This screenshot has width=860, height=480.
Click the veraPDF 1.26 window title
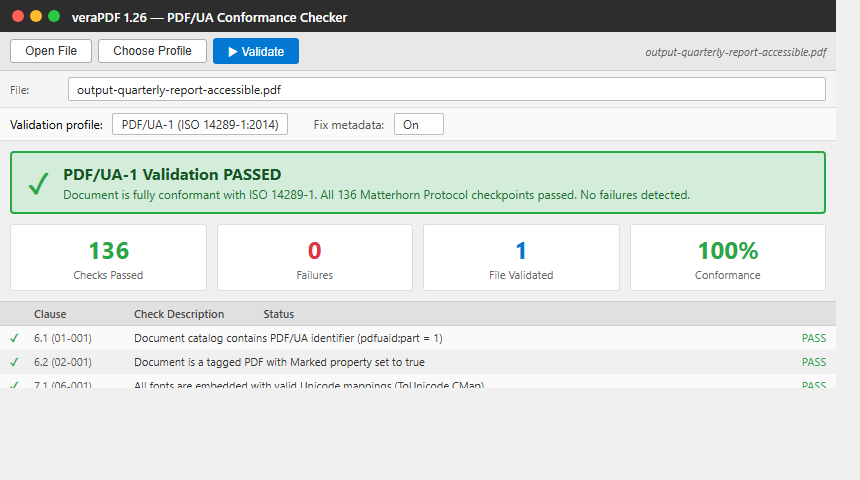(209, 18)
